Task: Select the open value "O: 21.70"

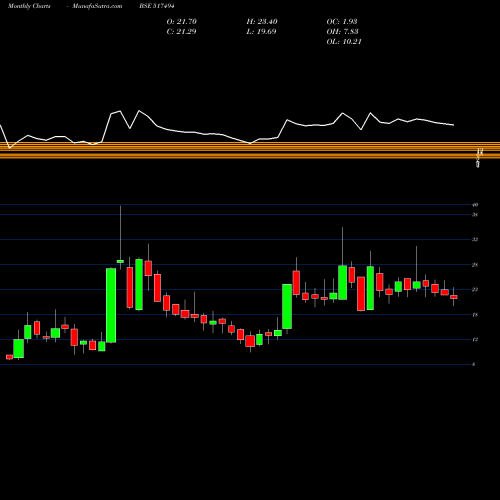Action: tap(182, 22)
